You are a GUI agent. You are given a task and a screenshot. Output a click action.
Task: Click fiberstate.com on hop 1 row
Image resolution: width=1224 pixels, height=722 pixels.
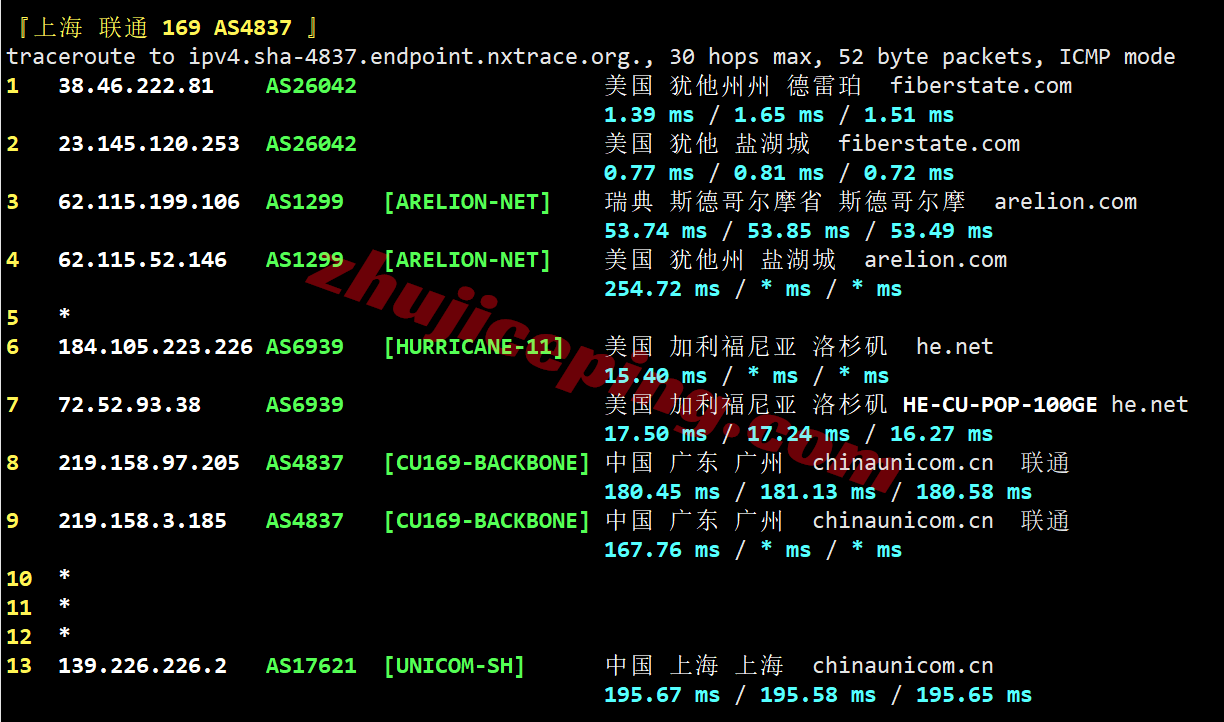point(981,86)
